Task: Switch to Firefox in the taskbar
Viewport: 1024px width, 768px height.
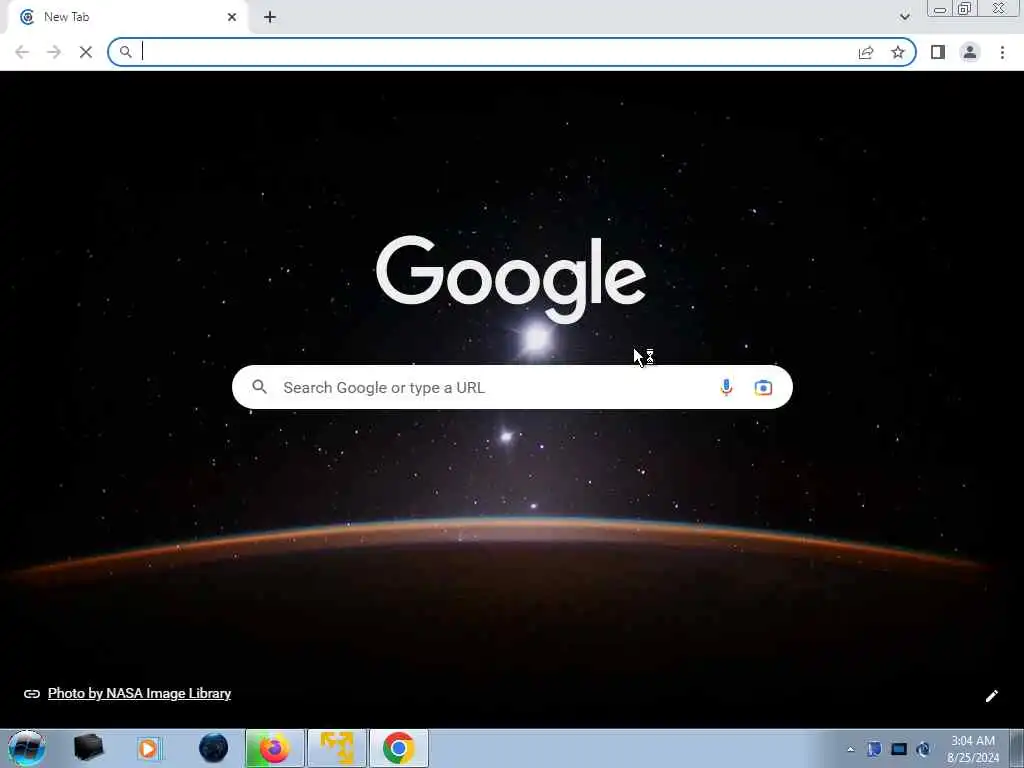Action: 274,748
